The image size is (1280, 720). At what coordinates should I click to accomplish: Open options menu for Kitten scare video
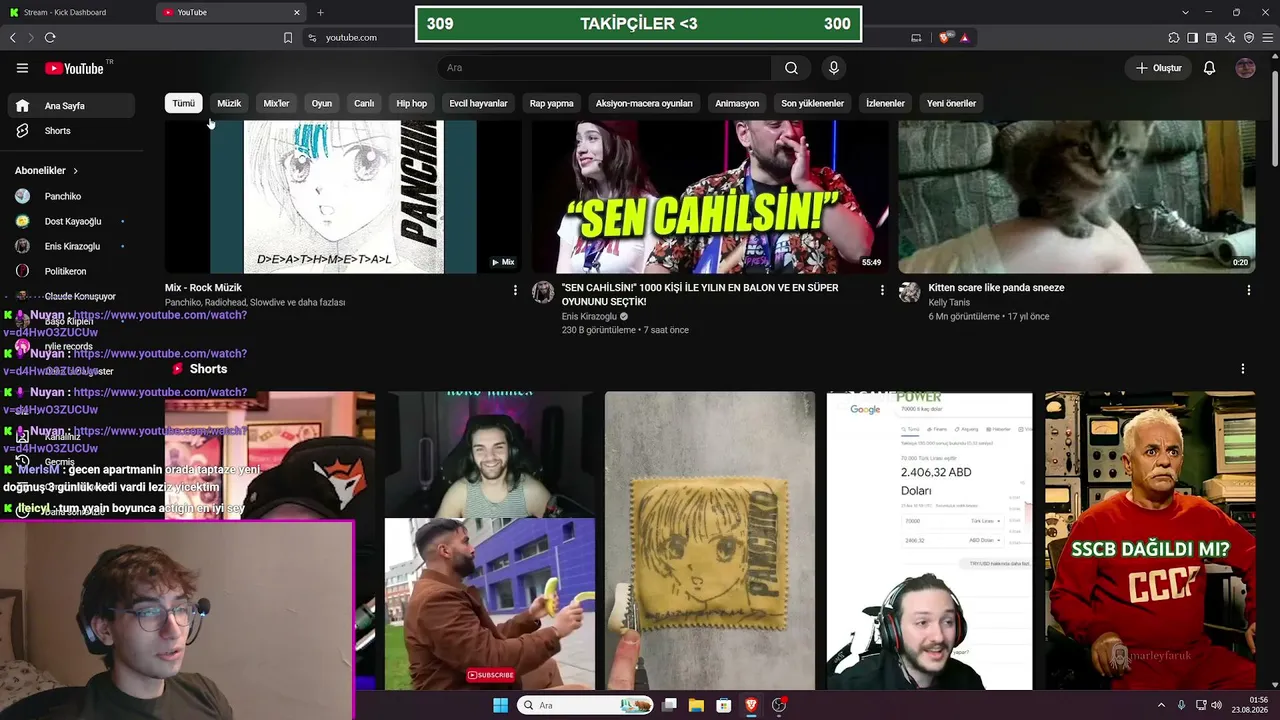coord(1248,290)
